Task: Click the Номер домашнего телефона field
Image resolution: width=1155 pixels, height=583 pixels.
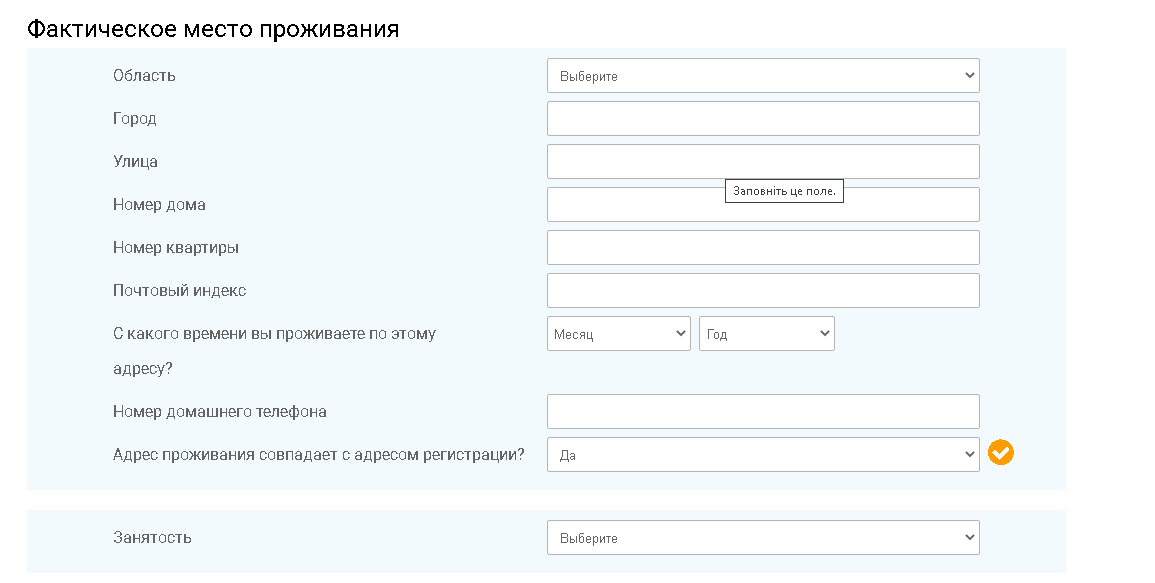Action: pos(763,411)
